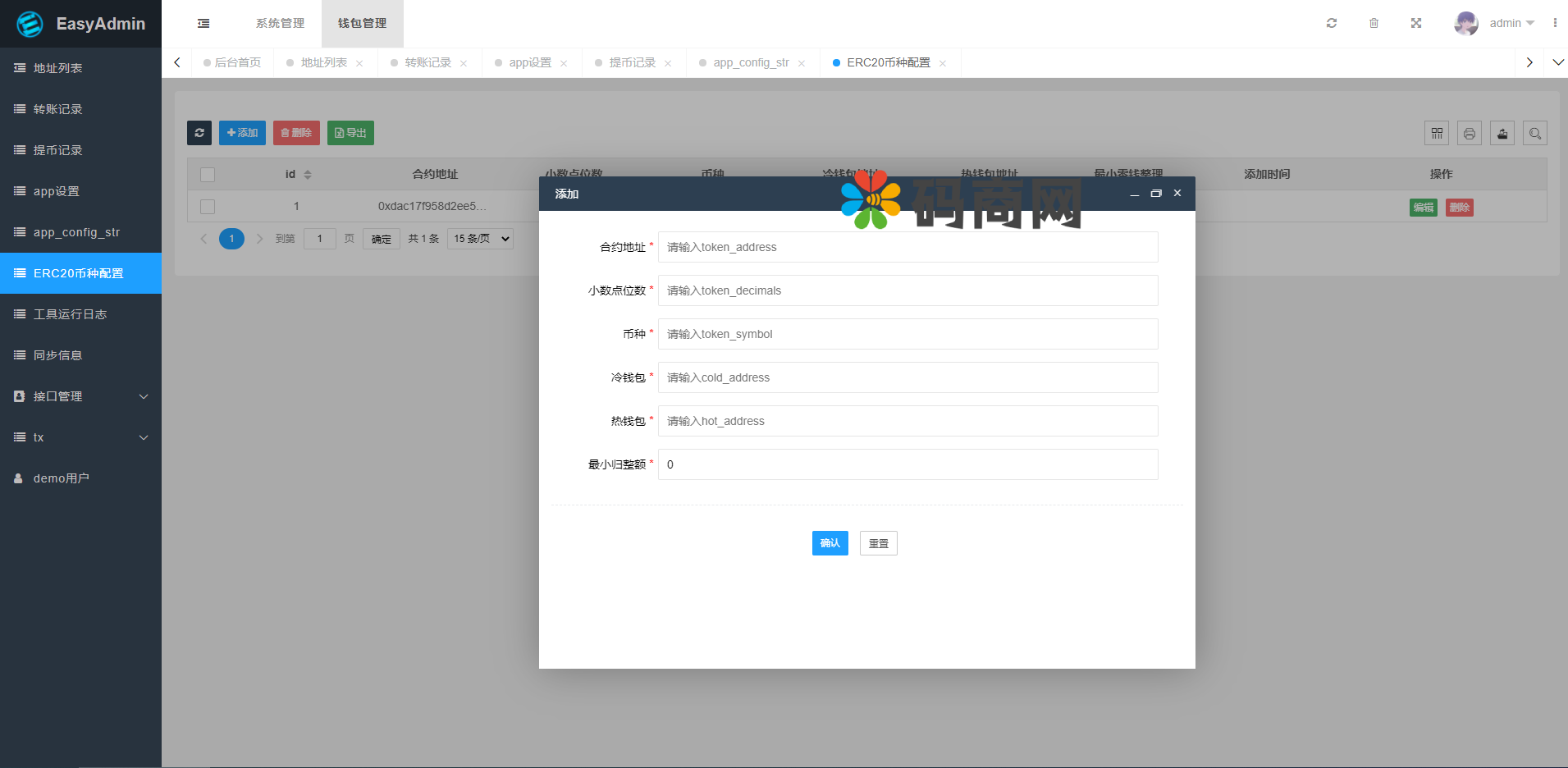Click the print table icon

(x=1470, y=133)
